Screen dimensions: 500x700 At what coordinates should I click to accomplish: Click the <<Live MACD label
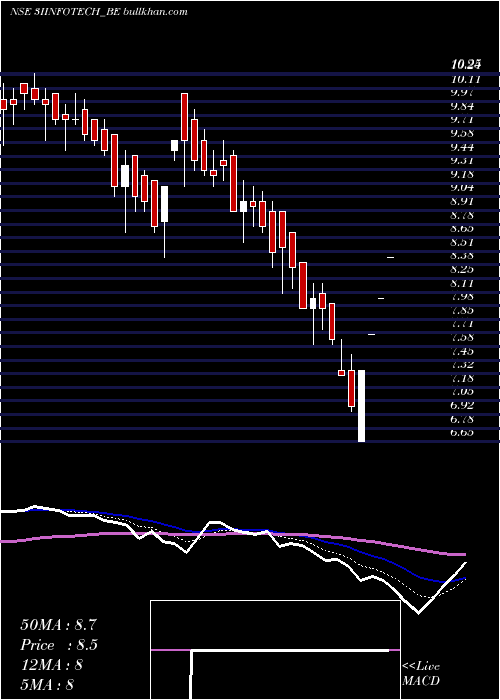(421, 674)
